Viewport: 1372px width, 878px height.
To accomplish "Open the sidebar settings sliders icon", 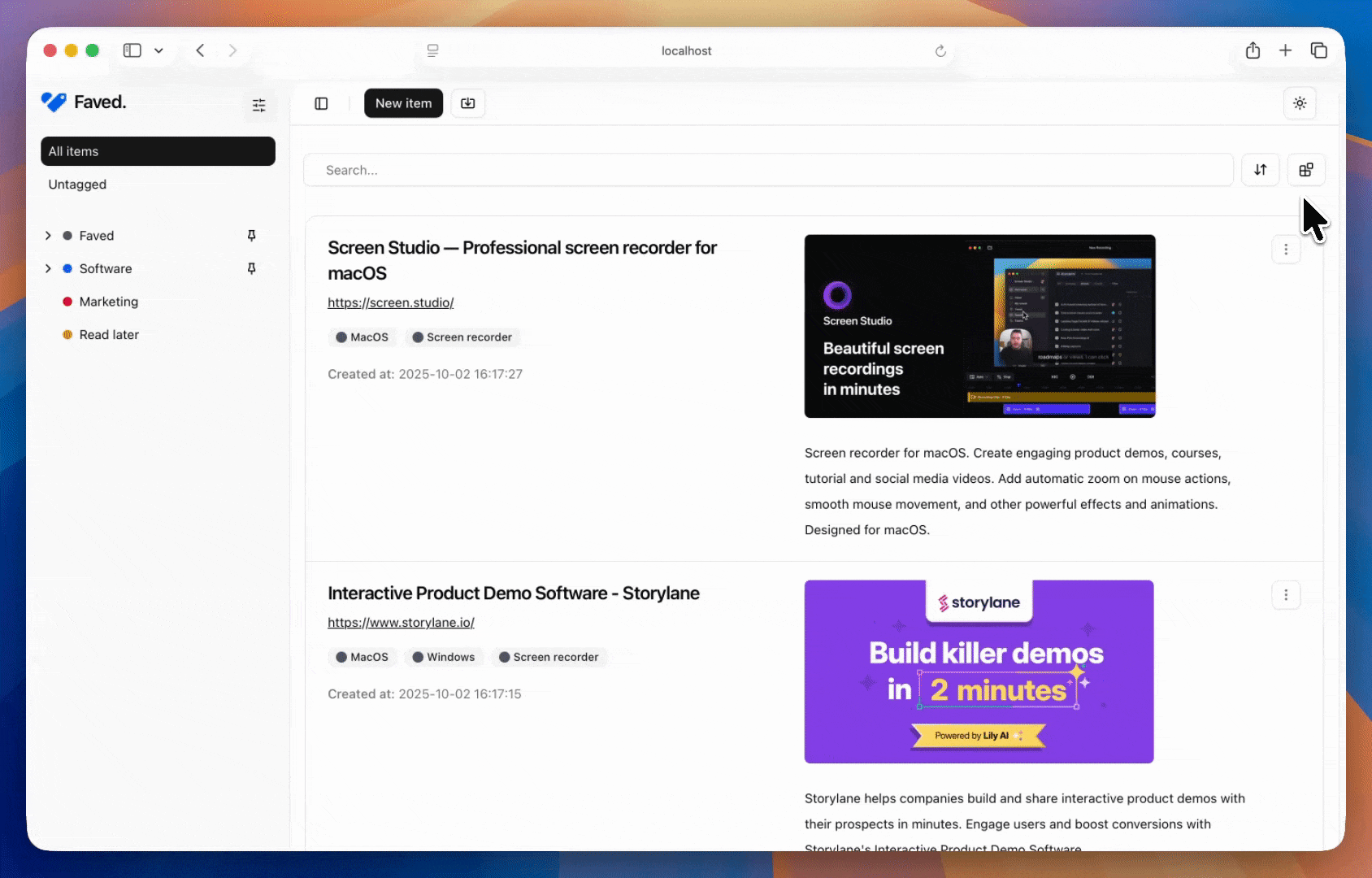I will pyautogui.click(x=258, y=105).
